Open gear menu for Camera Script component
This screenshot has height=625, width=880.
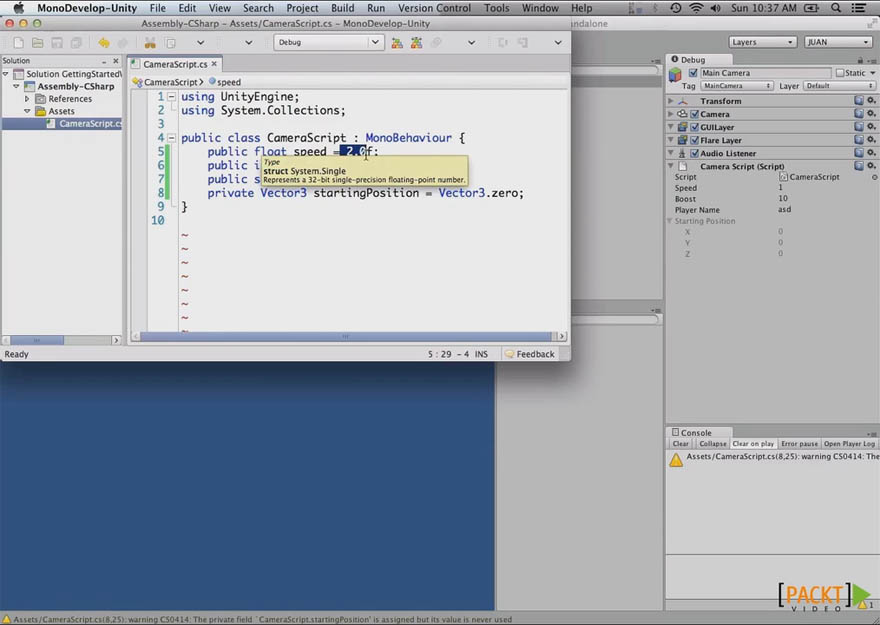(871, 166)
